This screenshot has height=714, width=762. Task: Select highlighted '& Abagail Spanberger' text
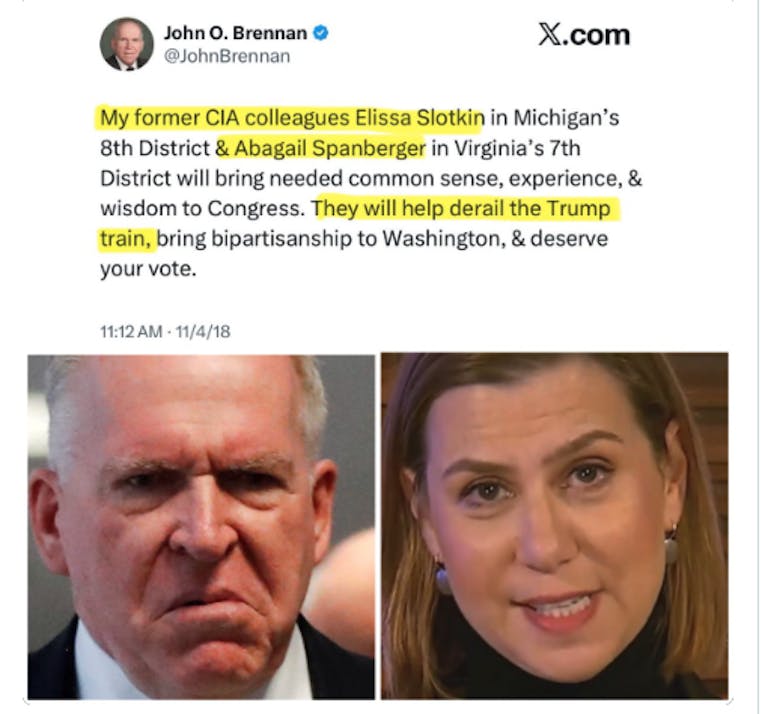[x=321, y=148]
